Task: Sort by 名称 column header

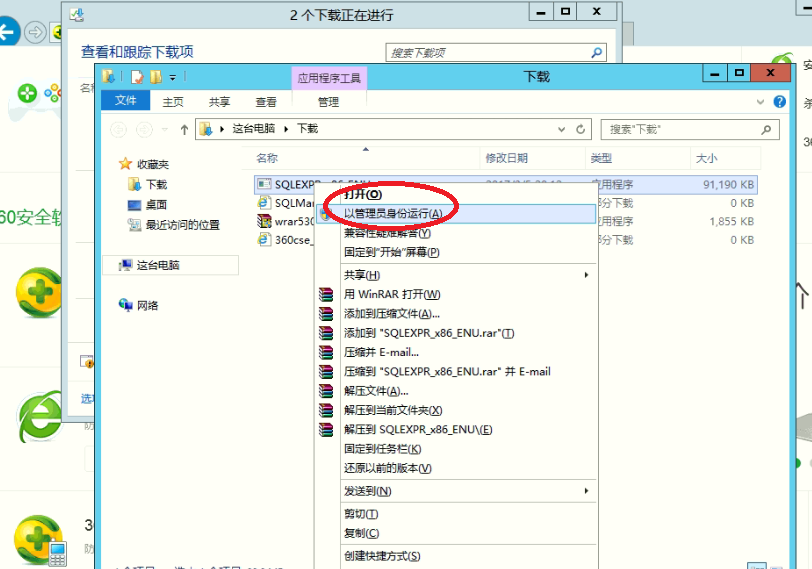Action: point(267,158)
